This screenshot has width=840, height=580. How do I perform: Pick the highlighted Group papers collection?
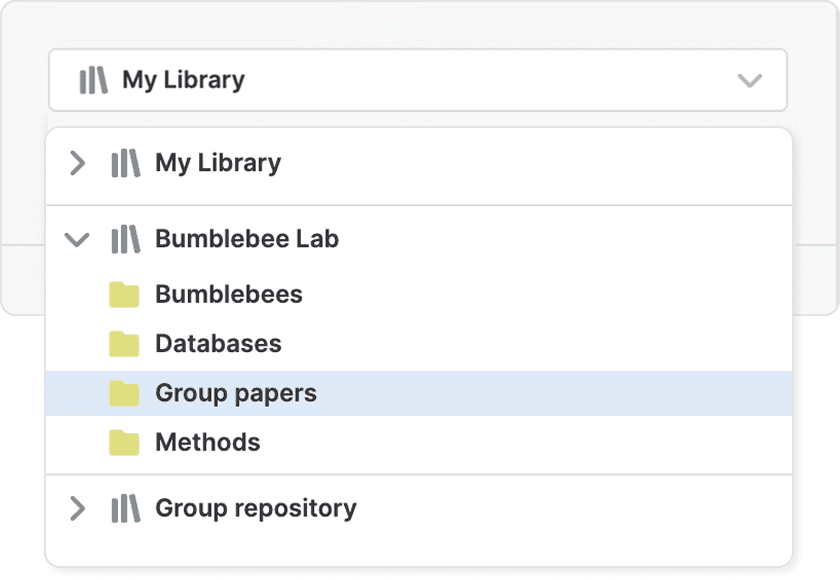[236, 393]
